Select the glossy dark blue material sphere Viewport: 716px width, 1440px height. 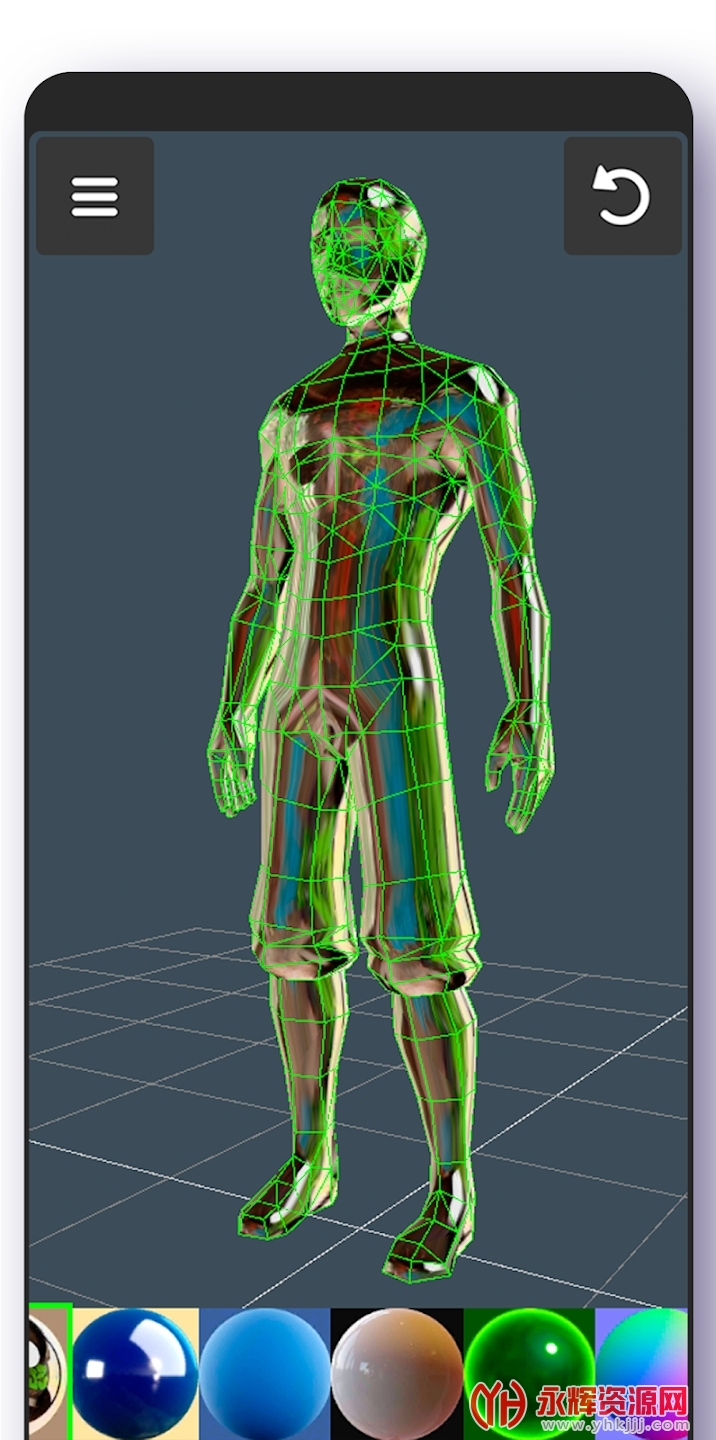click(x=135, y=1372)
